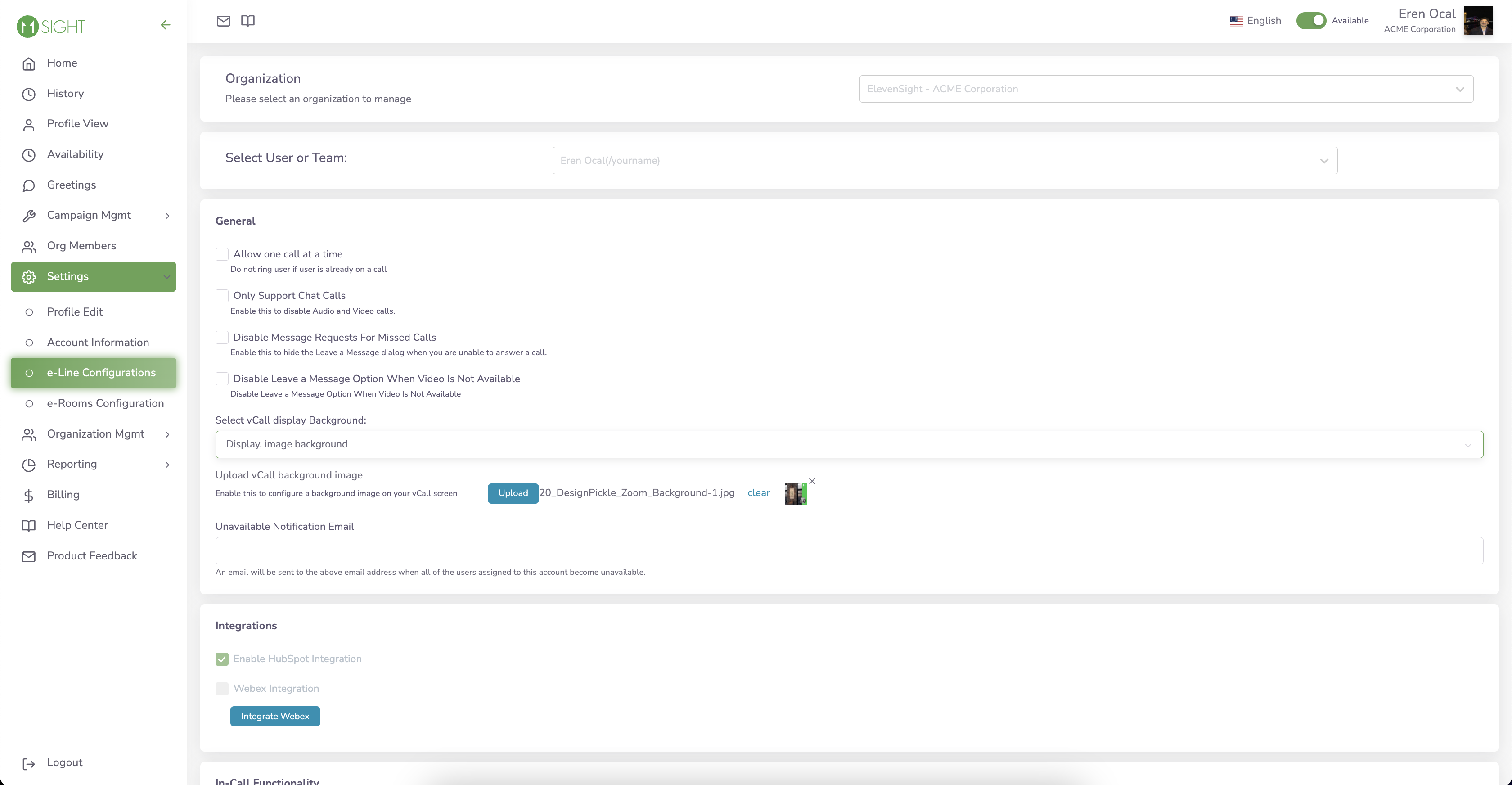Screen dimensions: 1512x785
Task: Check Disable Message Requests For Missed Calls
Action: [x=222, y=338]
